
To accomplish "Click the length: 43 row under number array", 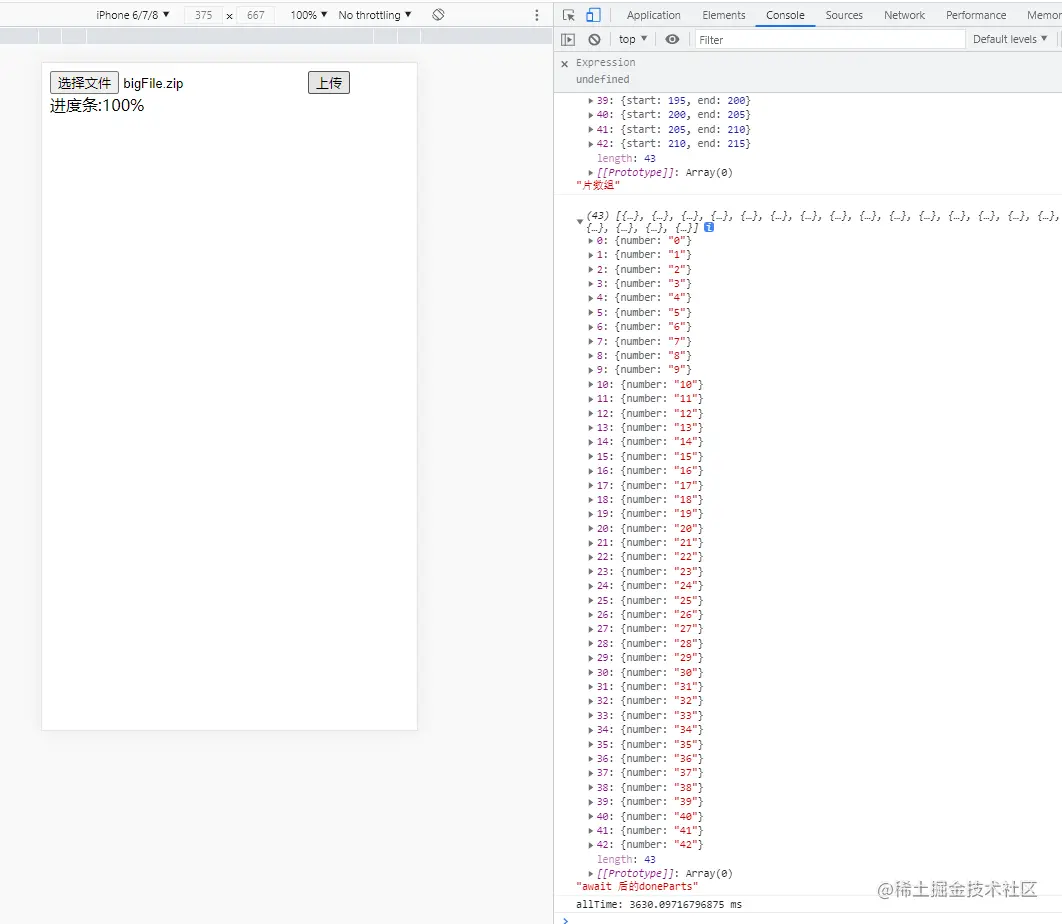I will (626, 859).
